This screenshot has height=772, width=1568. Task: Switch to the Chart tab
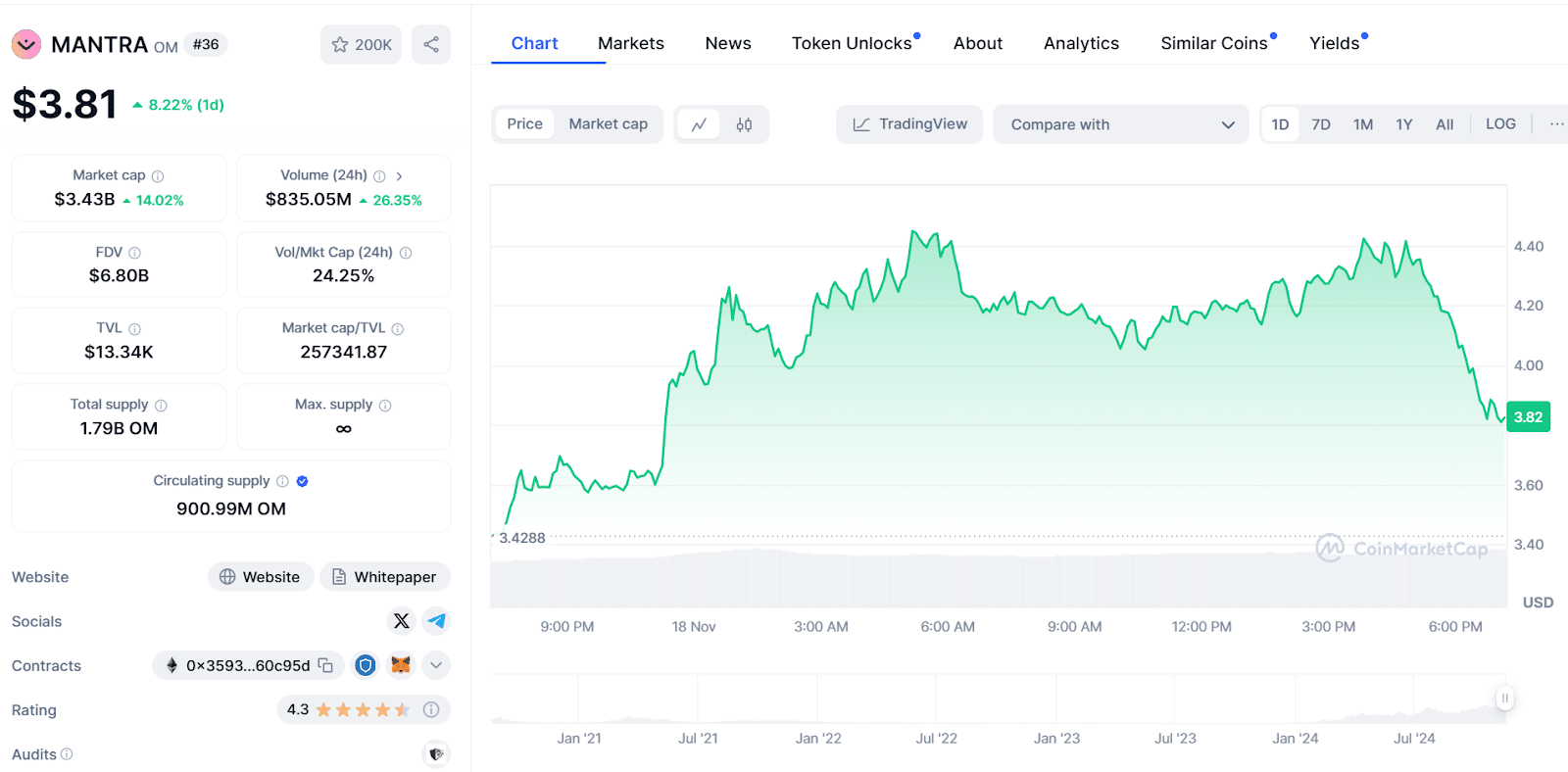pos(534,43)
